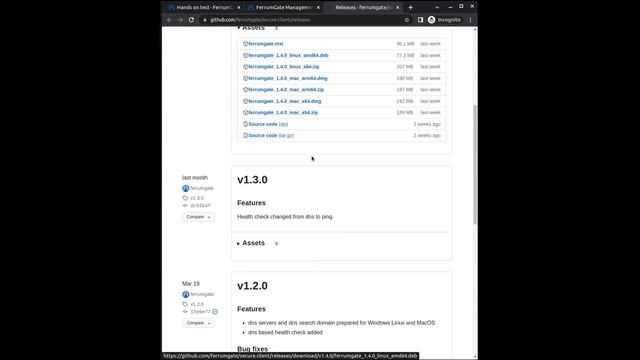Open the v1.3.0 tag link
The width and height of the screenshot is (640, 360).
197,198
